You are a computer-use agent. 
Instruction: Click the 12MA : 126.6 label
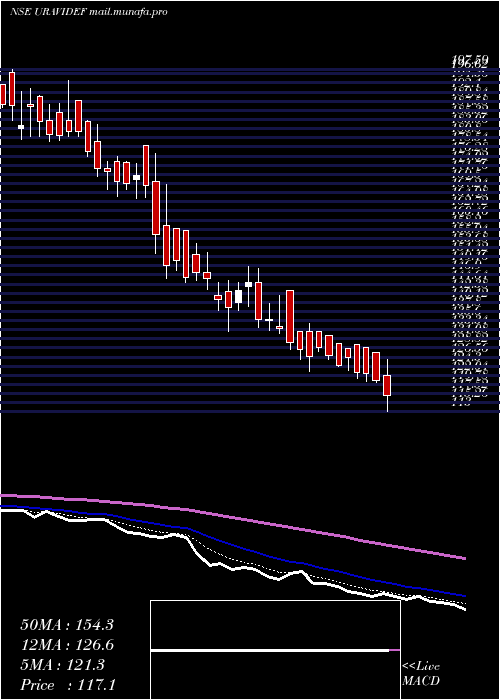(x=67, y=645)
